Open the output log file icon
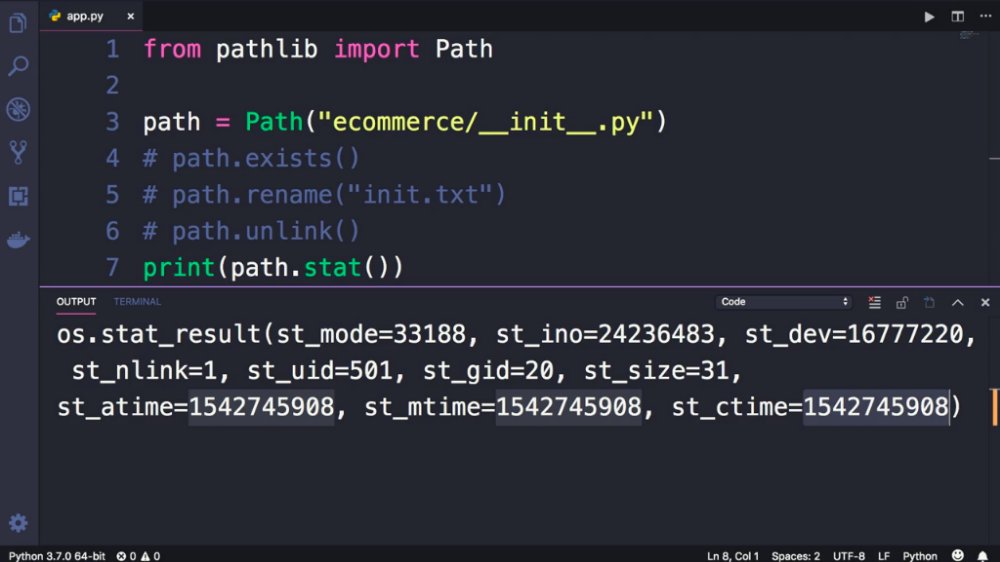The image size is (1000, 562). (929, 302)
